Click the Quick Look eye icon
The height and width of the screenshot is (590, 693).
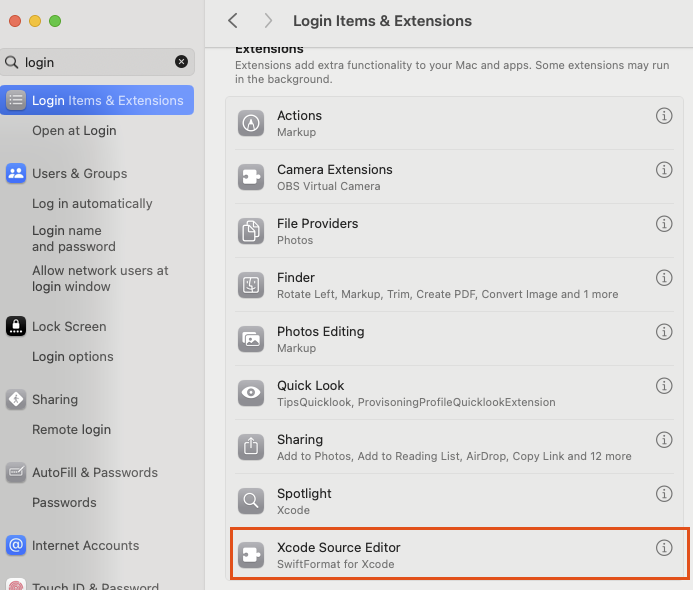[251, 393]
